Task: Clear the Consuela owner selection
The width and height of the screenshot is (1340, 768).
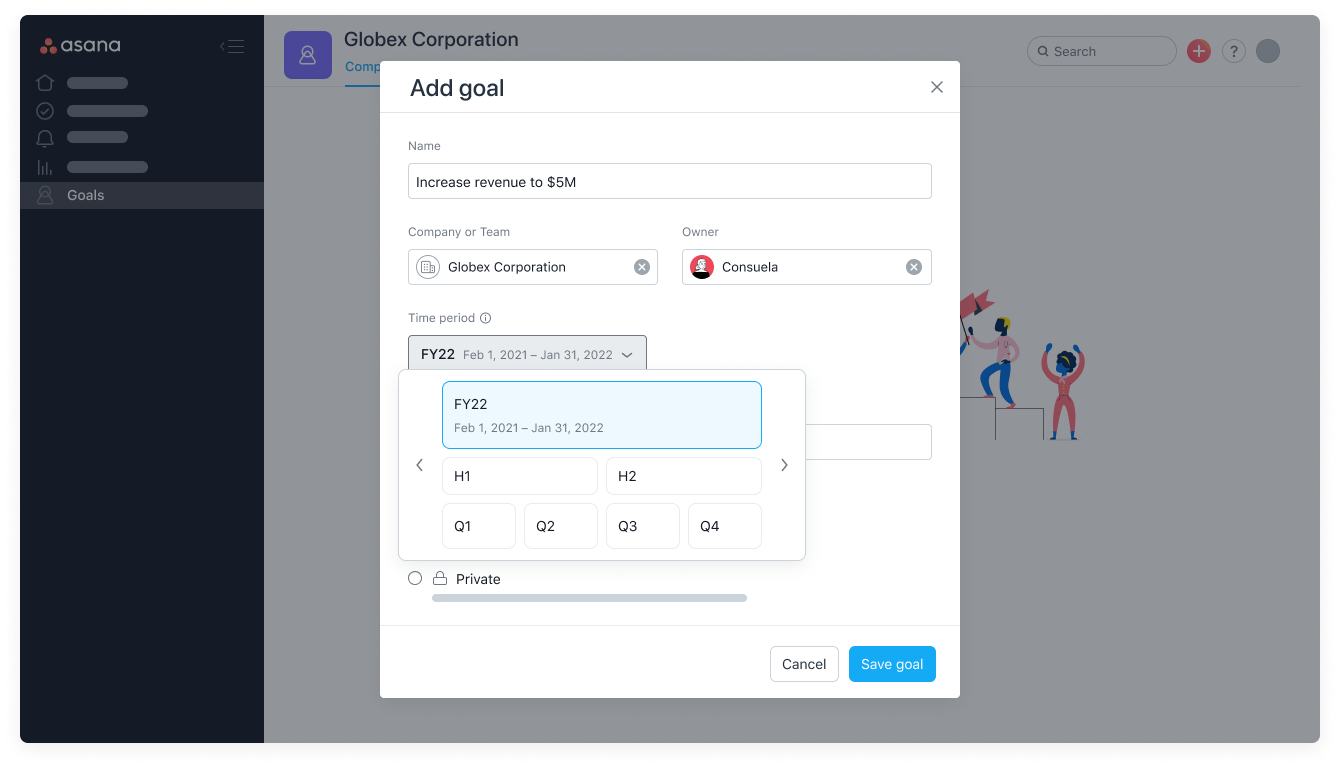Action: (x=914, y=267)
